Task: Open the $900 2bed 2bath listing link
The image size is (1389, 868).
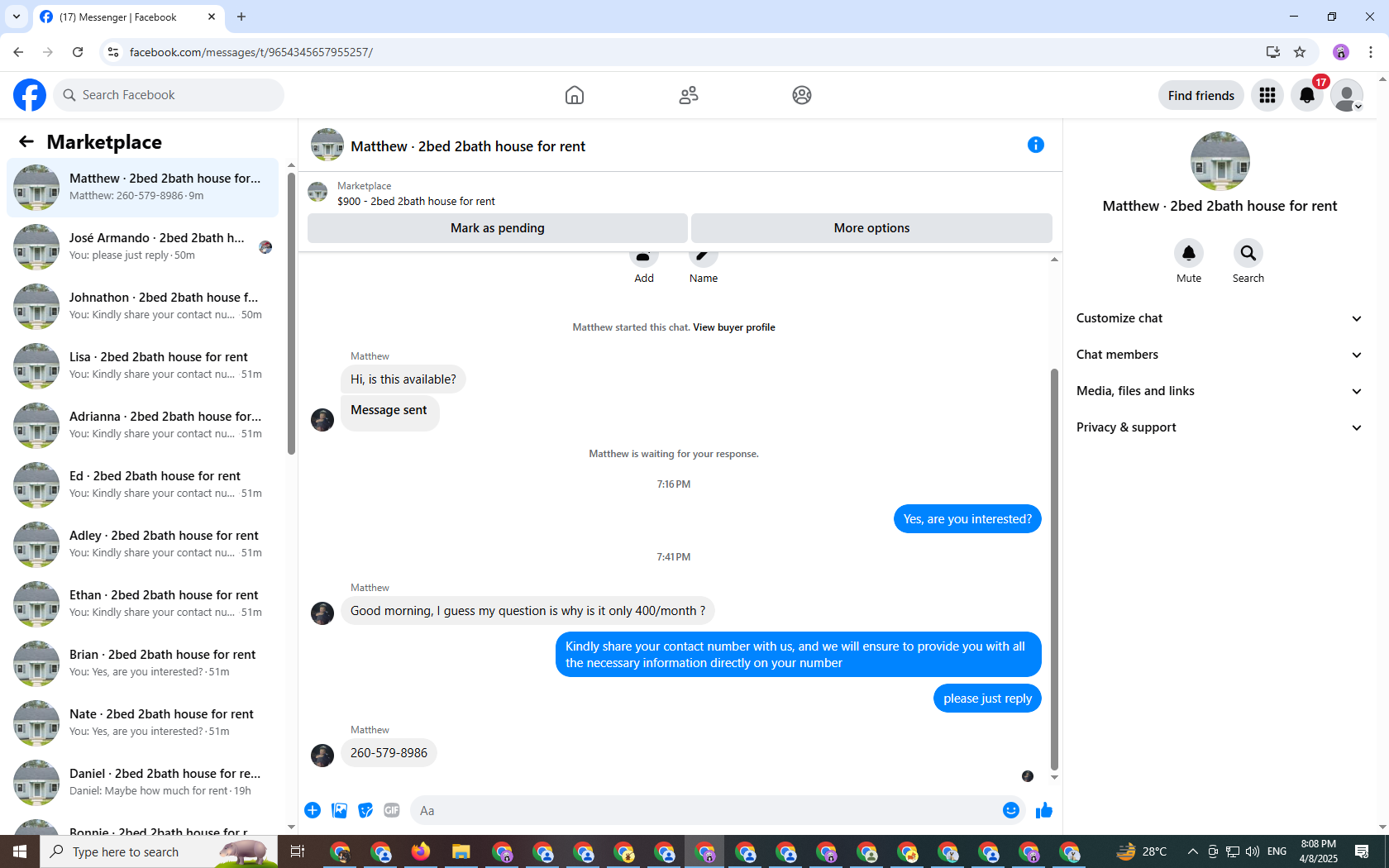Action: coord(416,201)
